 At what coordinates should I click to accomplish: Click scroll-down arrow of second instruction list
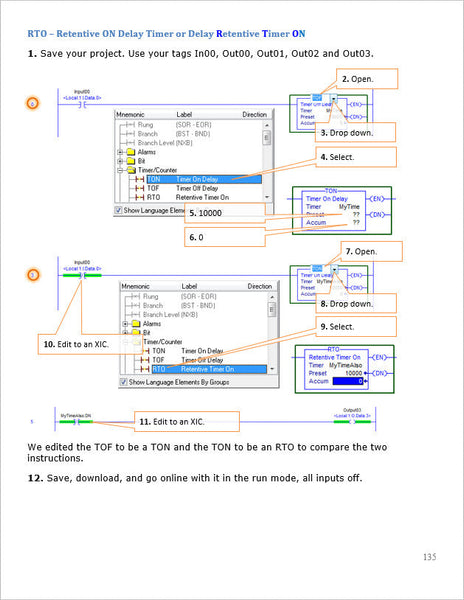272,369
